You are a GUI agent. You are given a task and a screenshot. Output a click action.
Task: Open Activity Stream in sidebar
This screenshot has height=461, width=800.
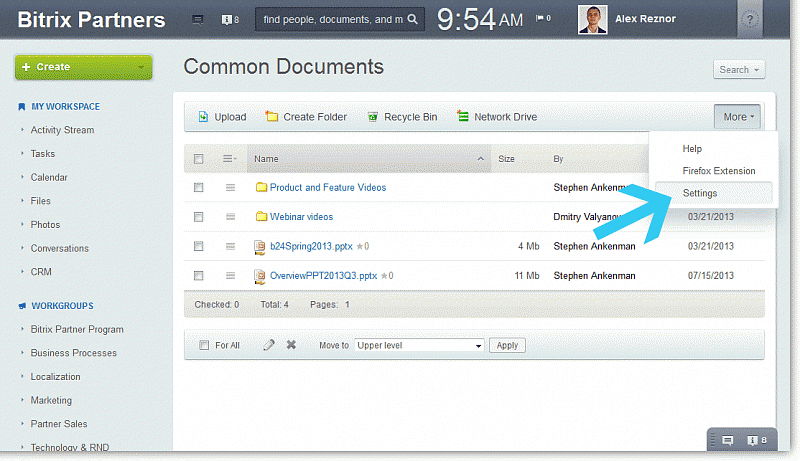[62, 130]
